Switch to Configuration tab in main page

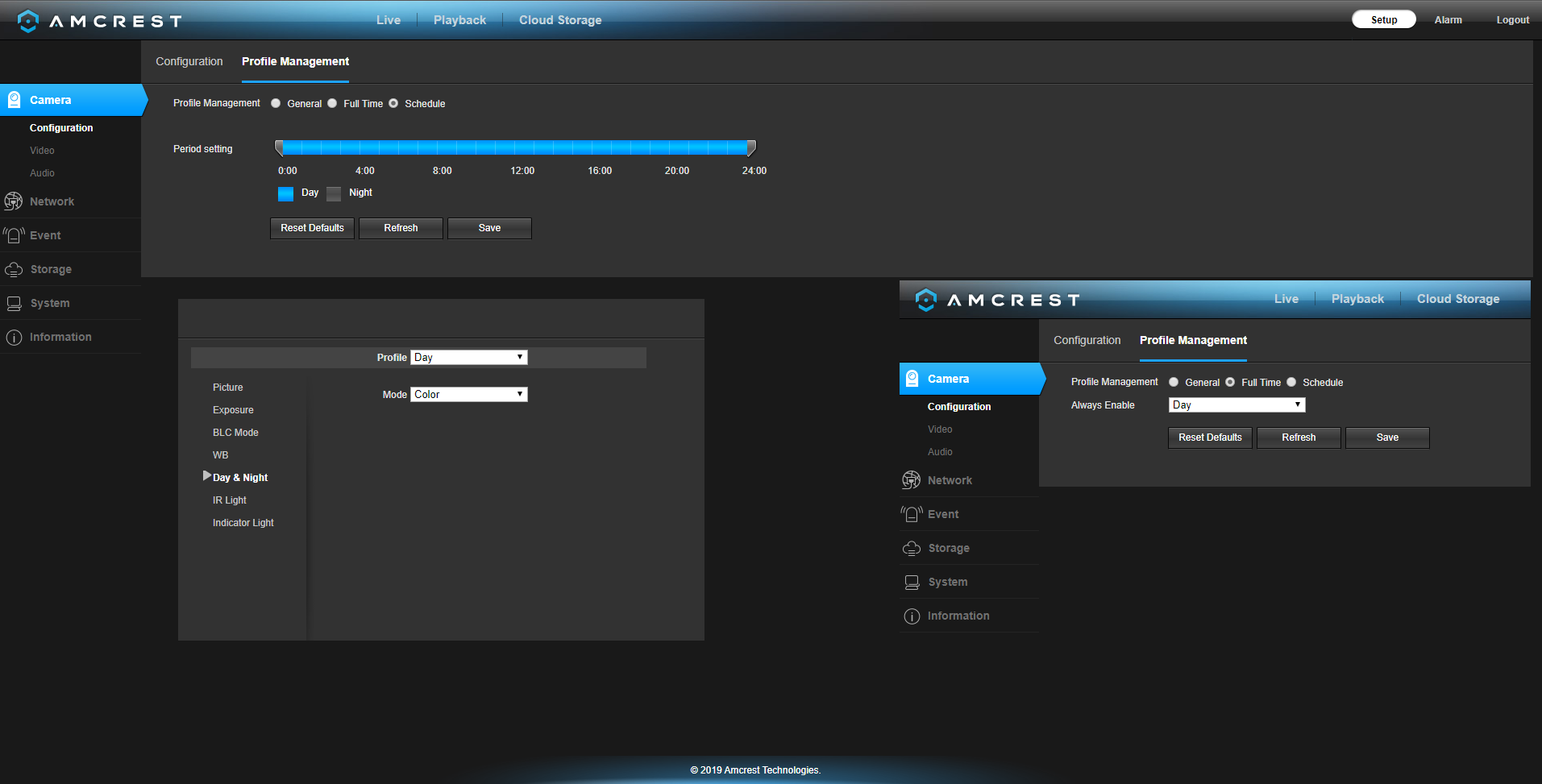point(189,61)
